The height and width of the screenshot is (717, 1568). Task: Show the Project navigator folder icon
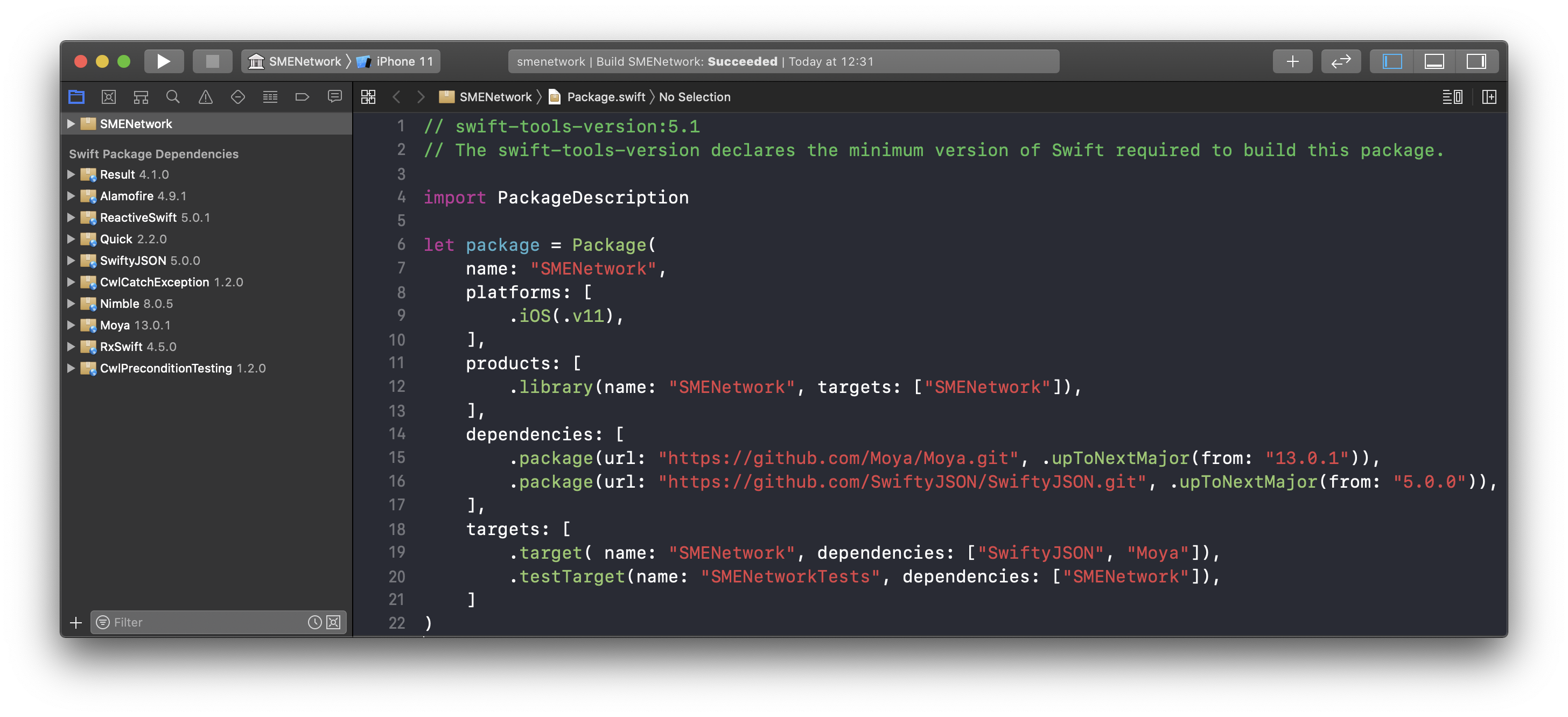[76, 97]
